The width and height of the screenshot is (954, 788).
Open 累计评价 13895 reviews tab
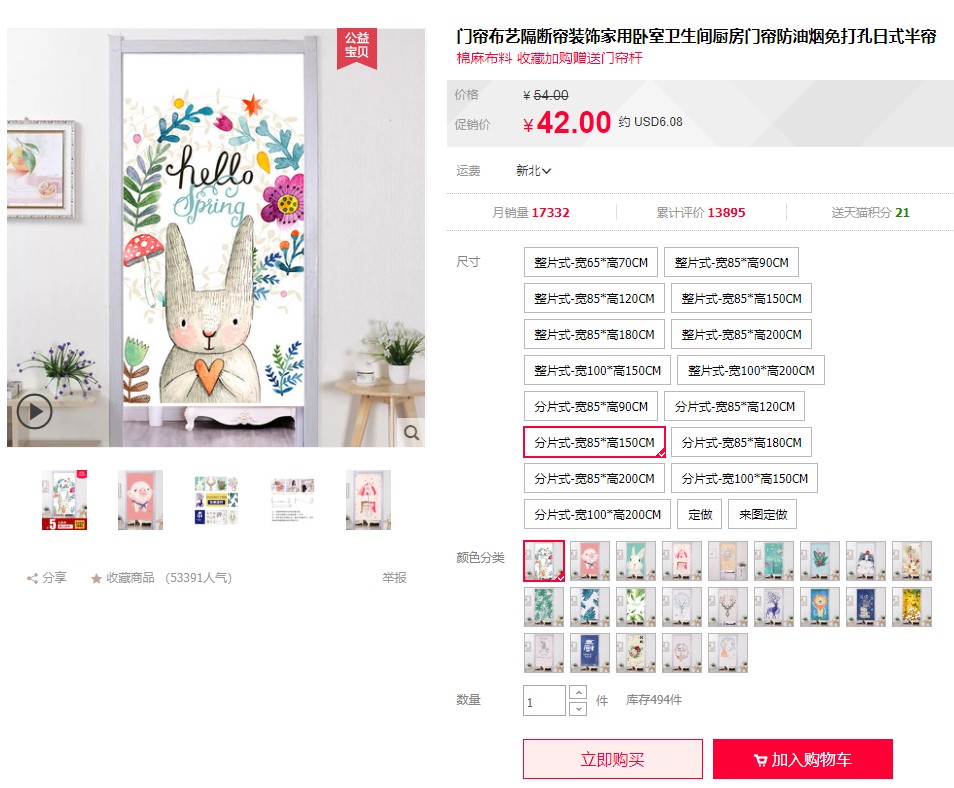pos(700,212)
